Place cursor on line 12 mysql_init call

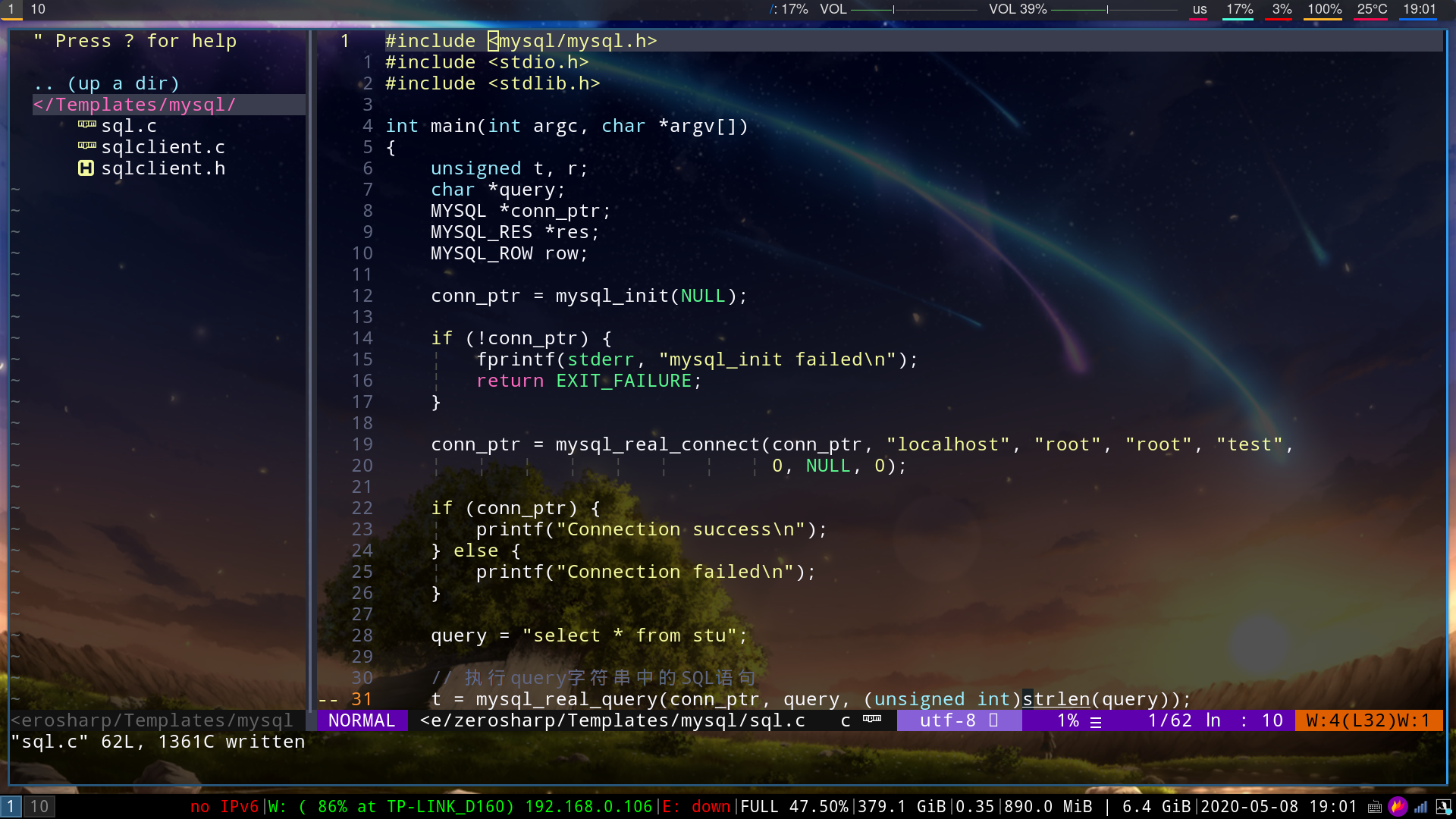coord(611,296)
